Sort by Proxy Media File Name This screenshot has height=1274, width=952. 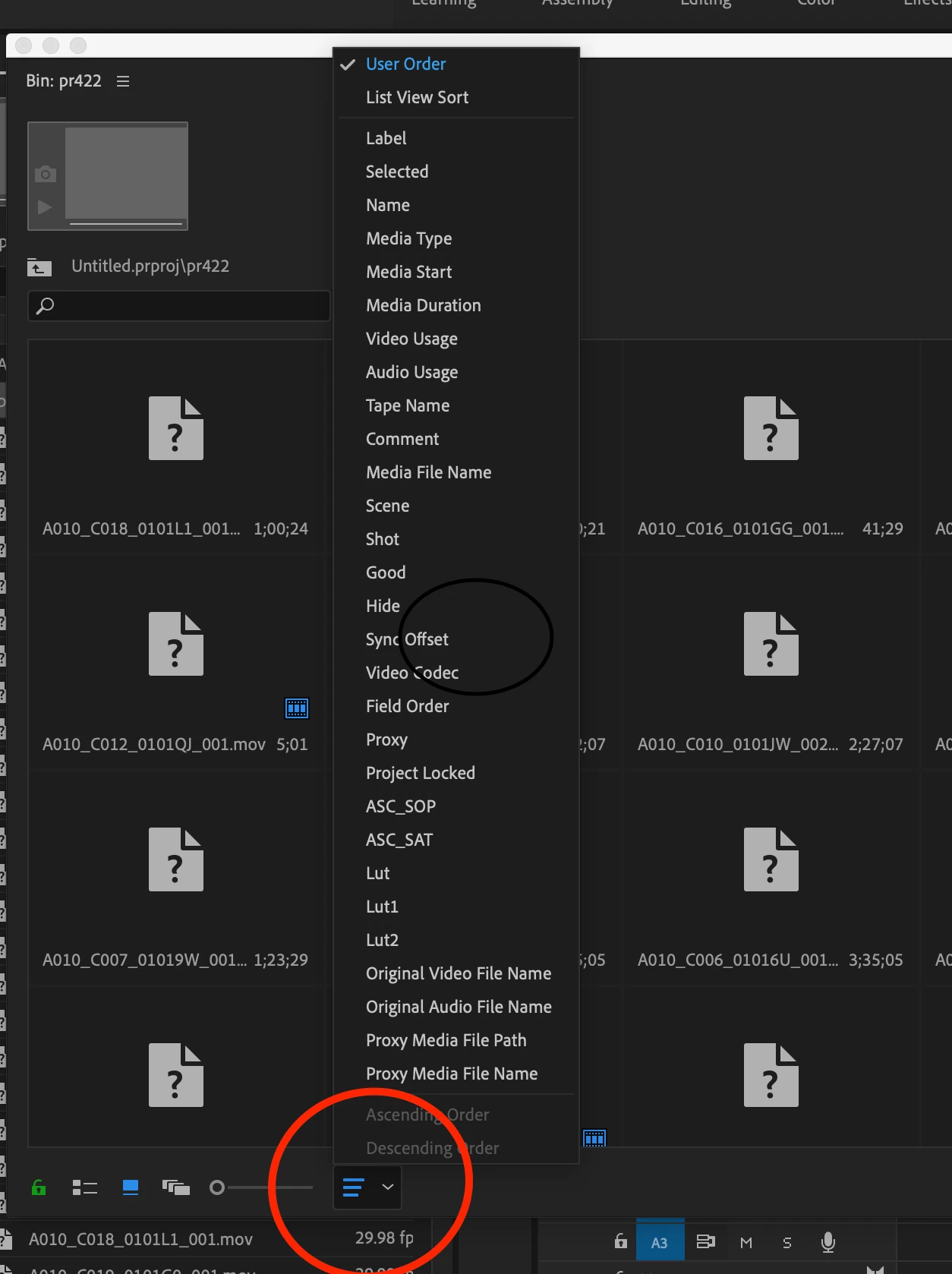456,1074
